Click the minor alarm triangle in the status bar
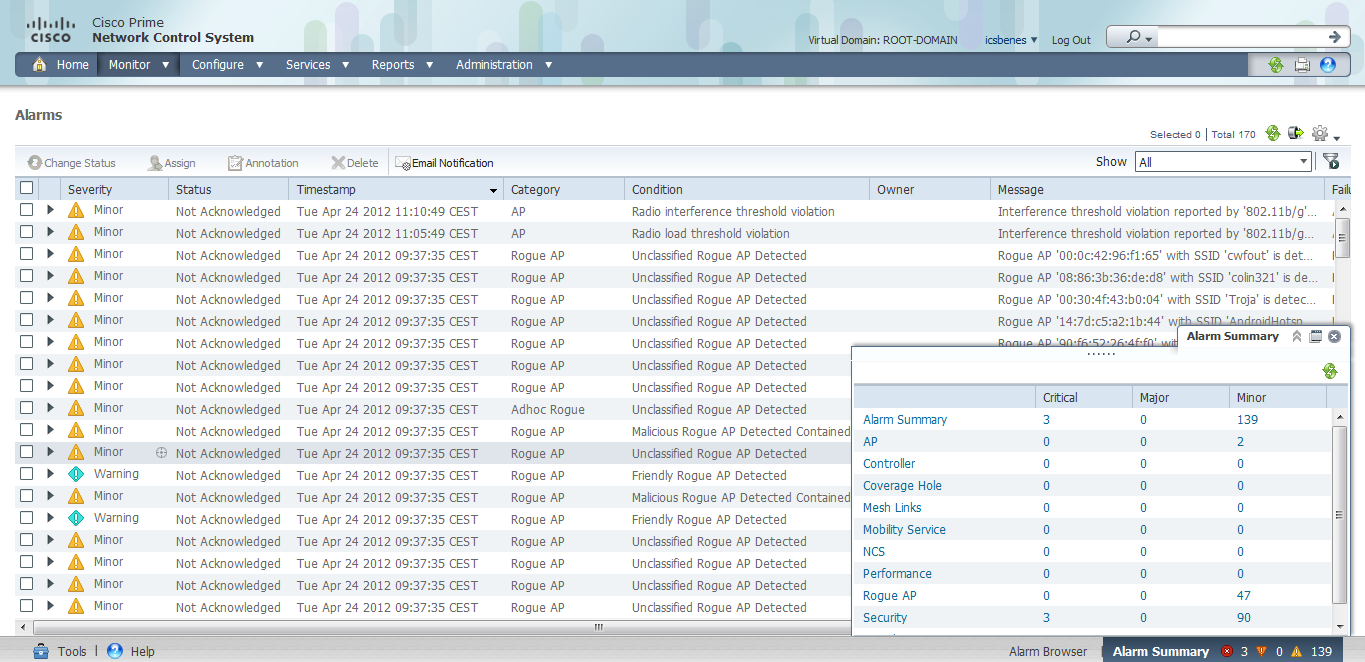This screenshot has width=1365, height=662. point(1296,651)
